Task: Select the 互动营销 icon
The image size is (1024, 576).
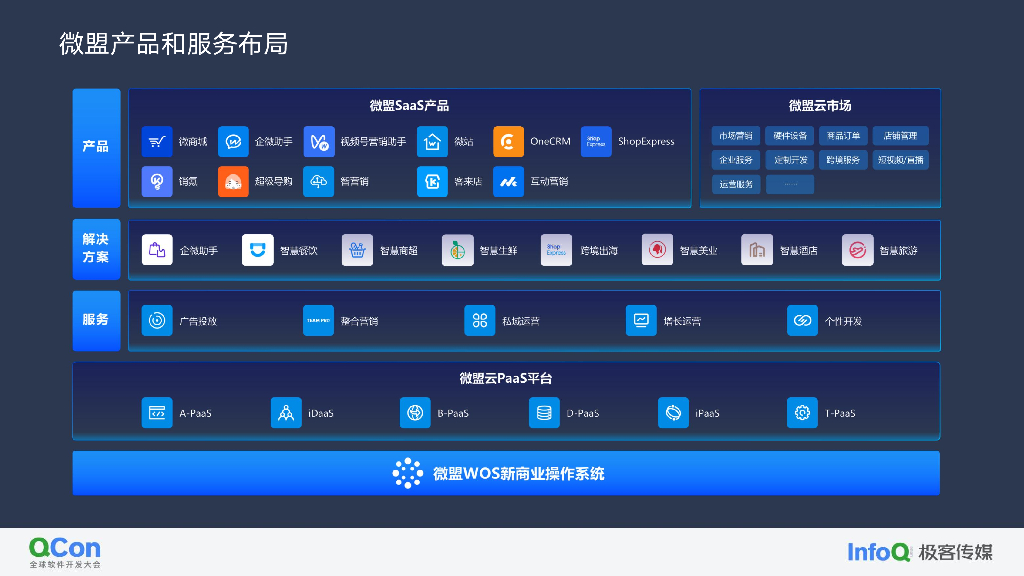Action: click(508, 182)
